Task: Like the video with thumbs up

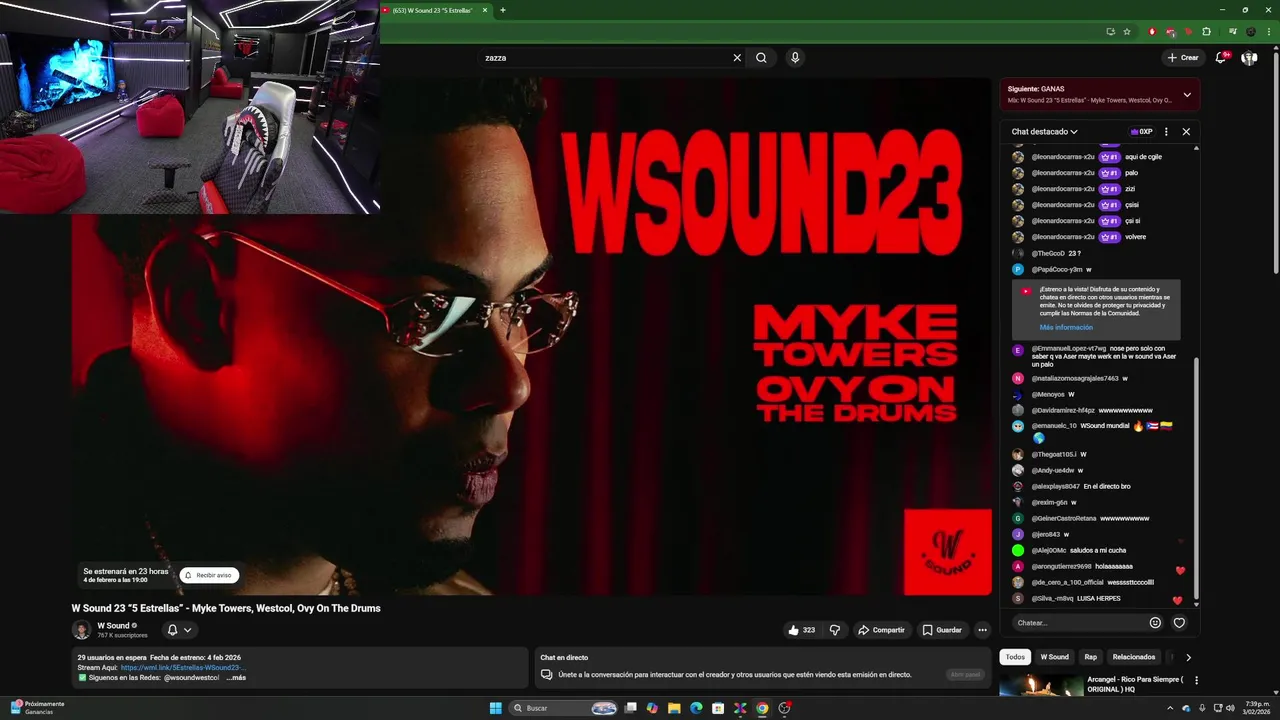Action: [x=801, y=630]
